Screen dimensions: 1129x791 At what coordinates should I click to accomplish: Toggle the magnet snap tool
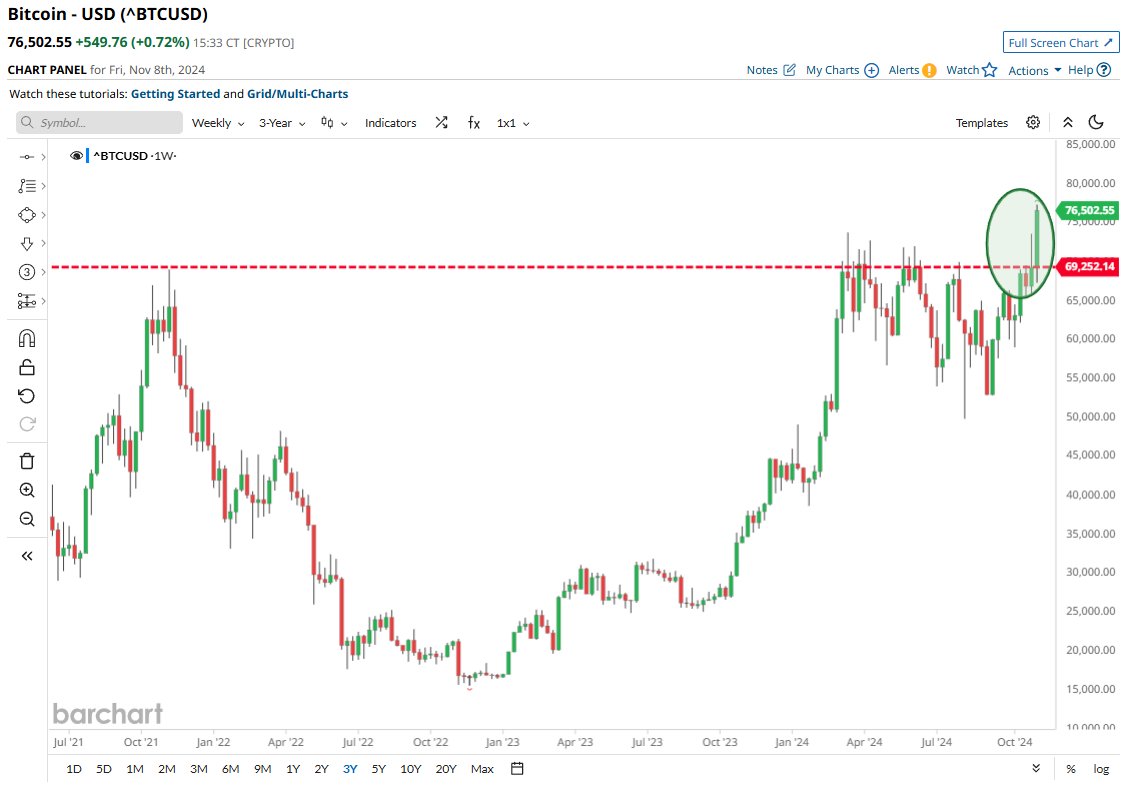27,338
